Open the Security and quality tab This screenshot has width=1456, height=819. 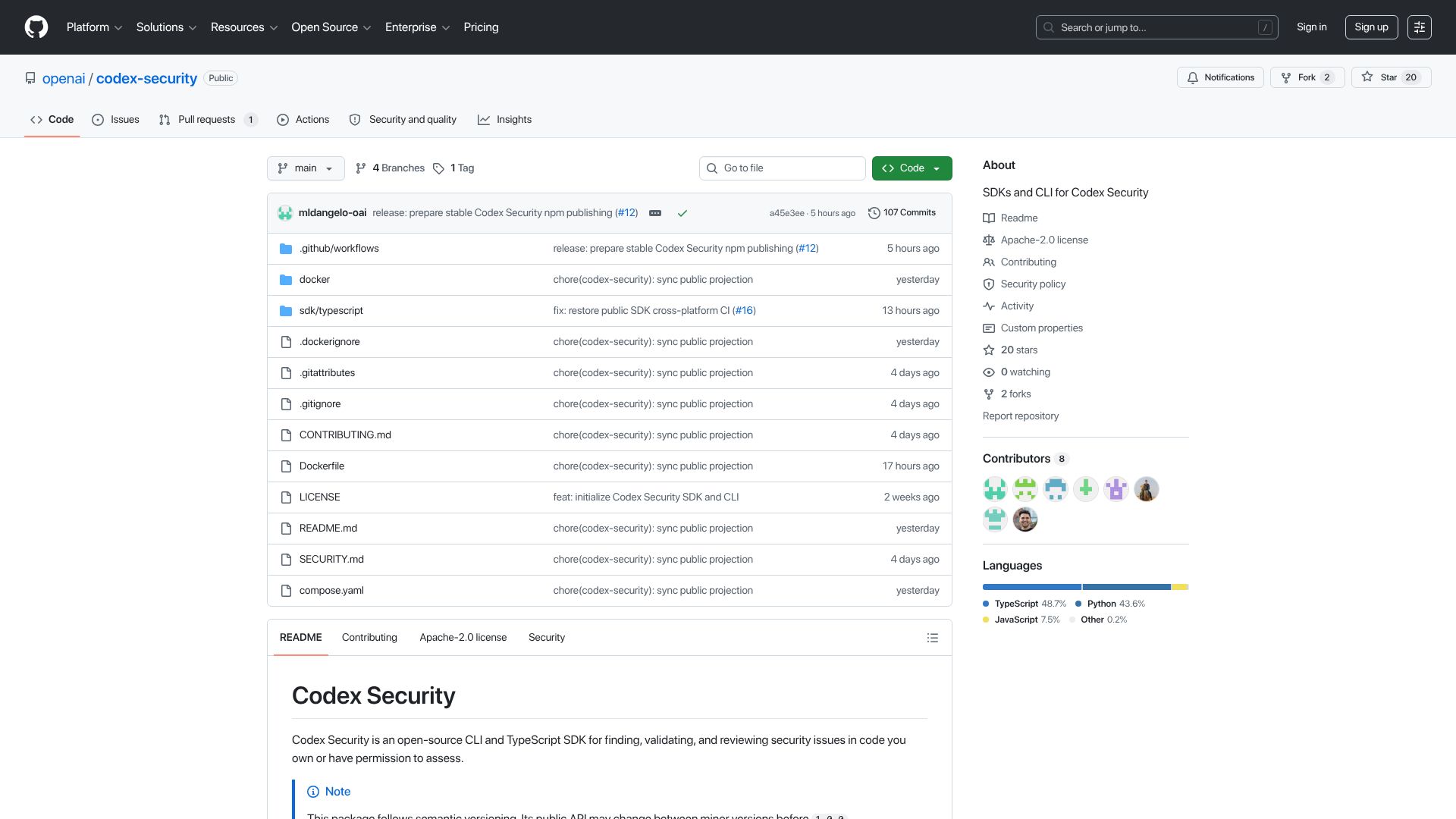tap(403, 120)
